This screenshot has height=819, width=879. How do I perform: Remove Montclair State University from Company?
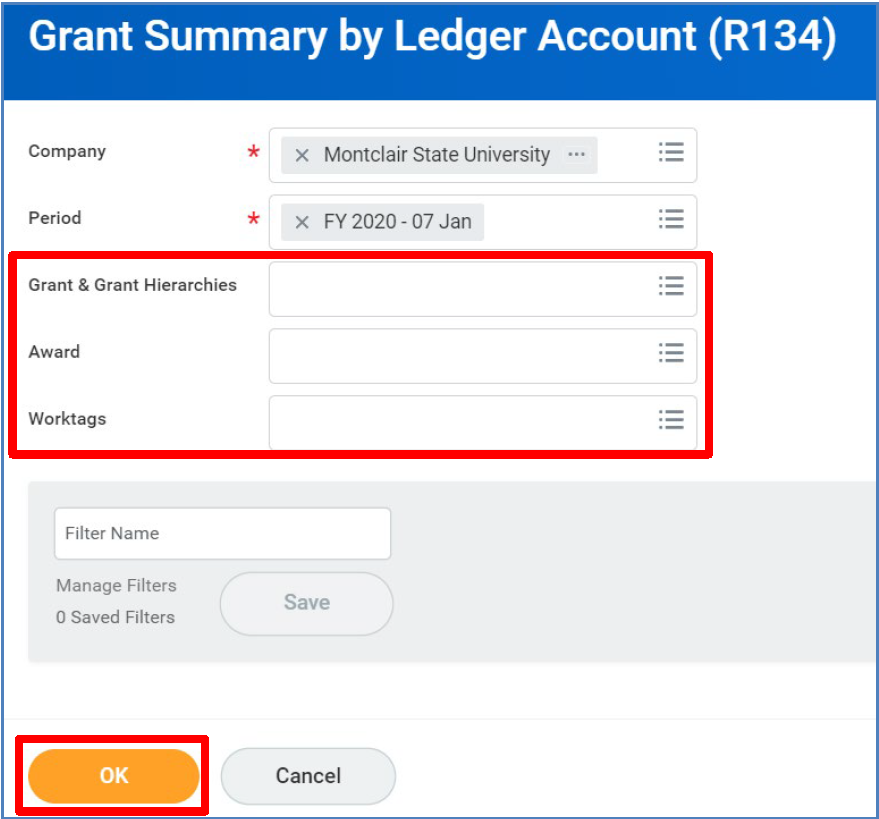(x=302, y=154)
